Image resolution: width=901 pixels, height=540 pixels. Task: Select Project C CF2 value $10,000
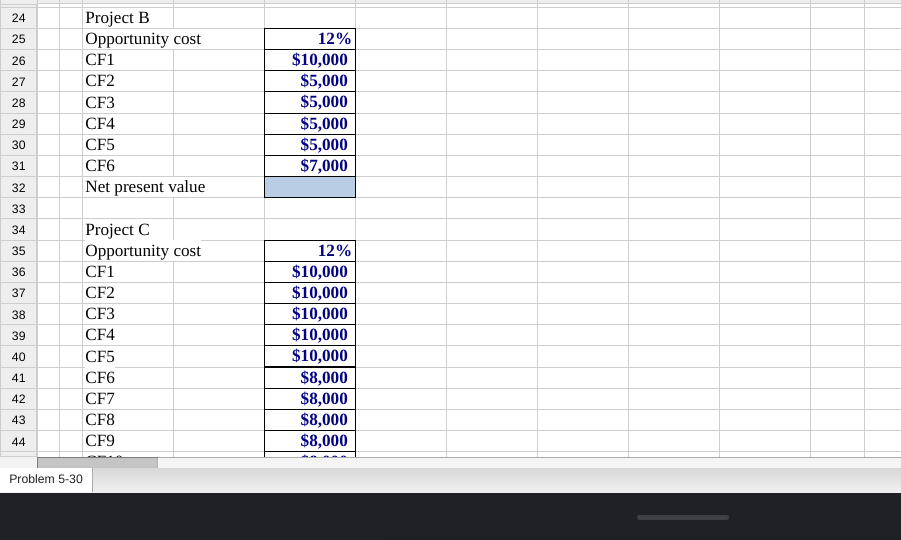pos(310,293)
